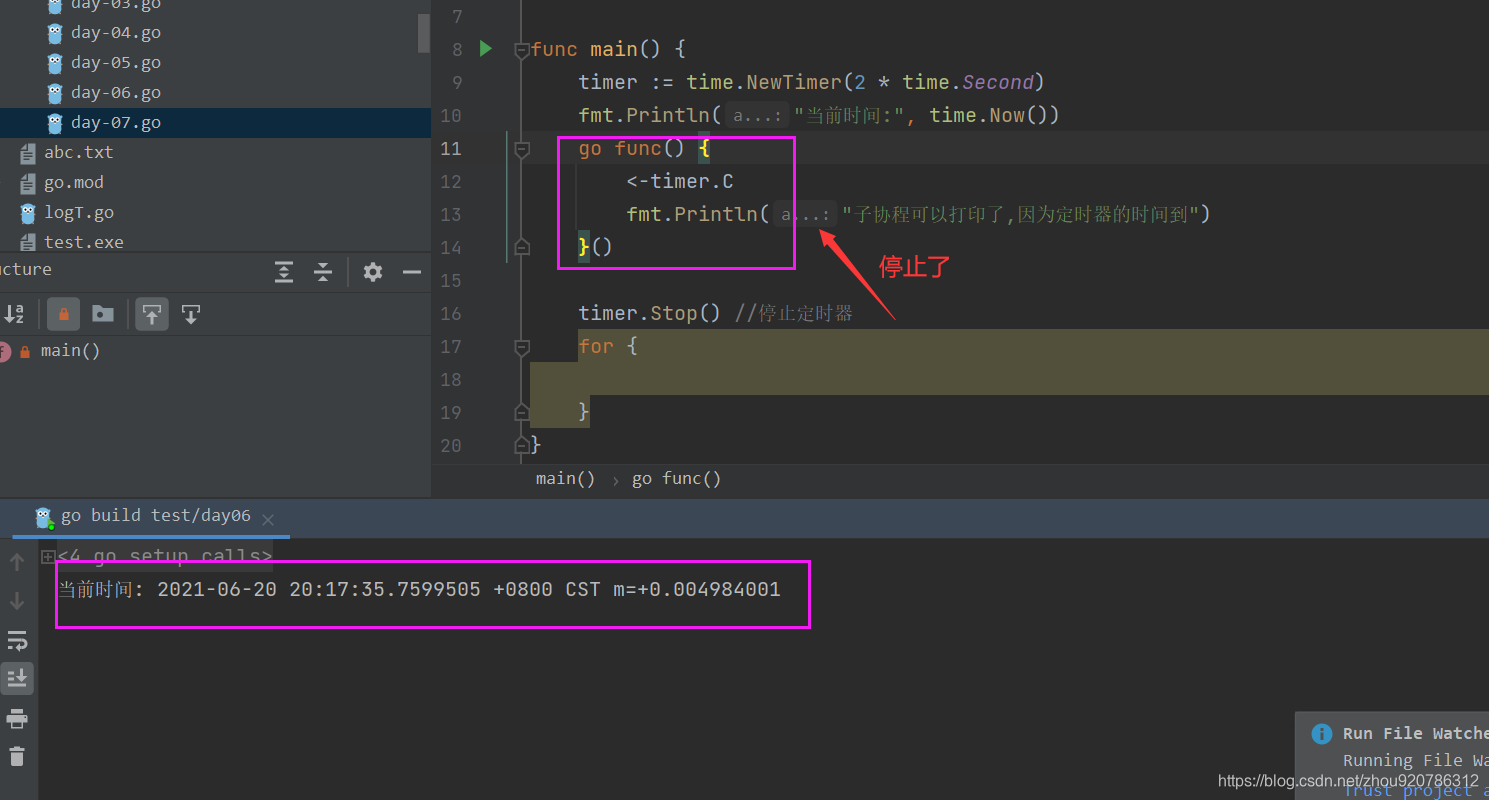Collapse all nodes in Structure panel

[323, 272]
